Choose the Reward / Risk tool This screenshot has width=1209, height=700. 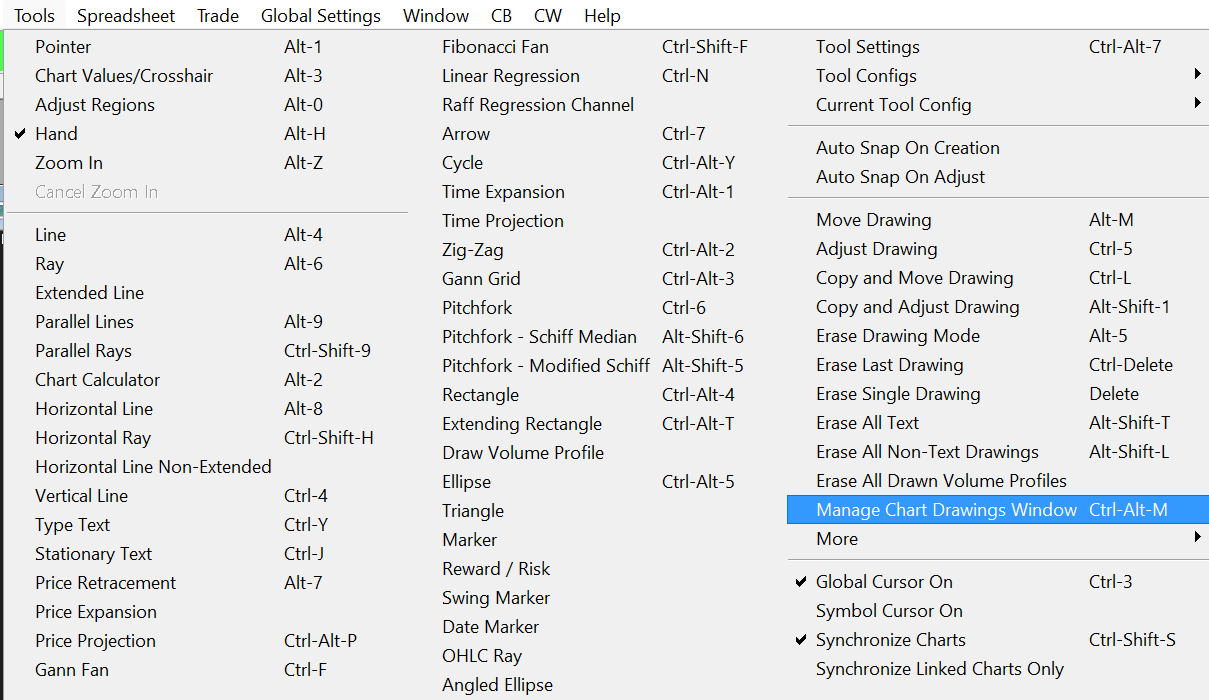pyautogui.click(x=496, y=569)
